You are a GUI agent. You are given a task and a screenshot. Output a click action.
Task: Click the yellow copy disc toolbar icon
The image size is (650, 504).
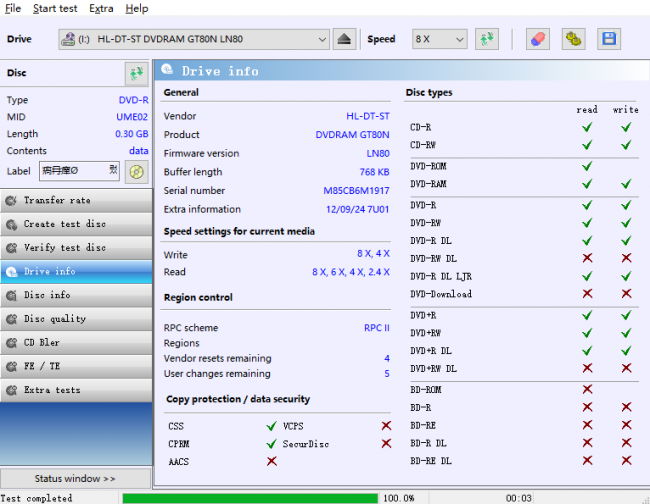coord(573,39)
